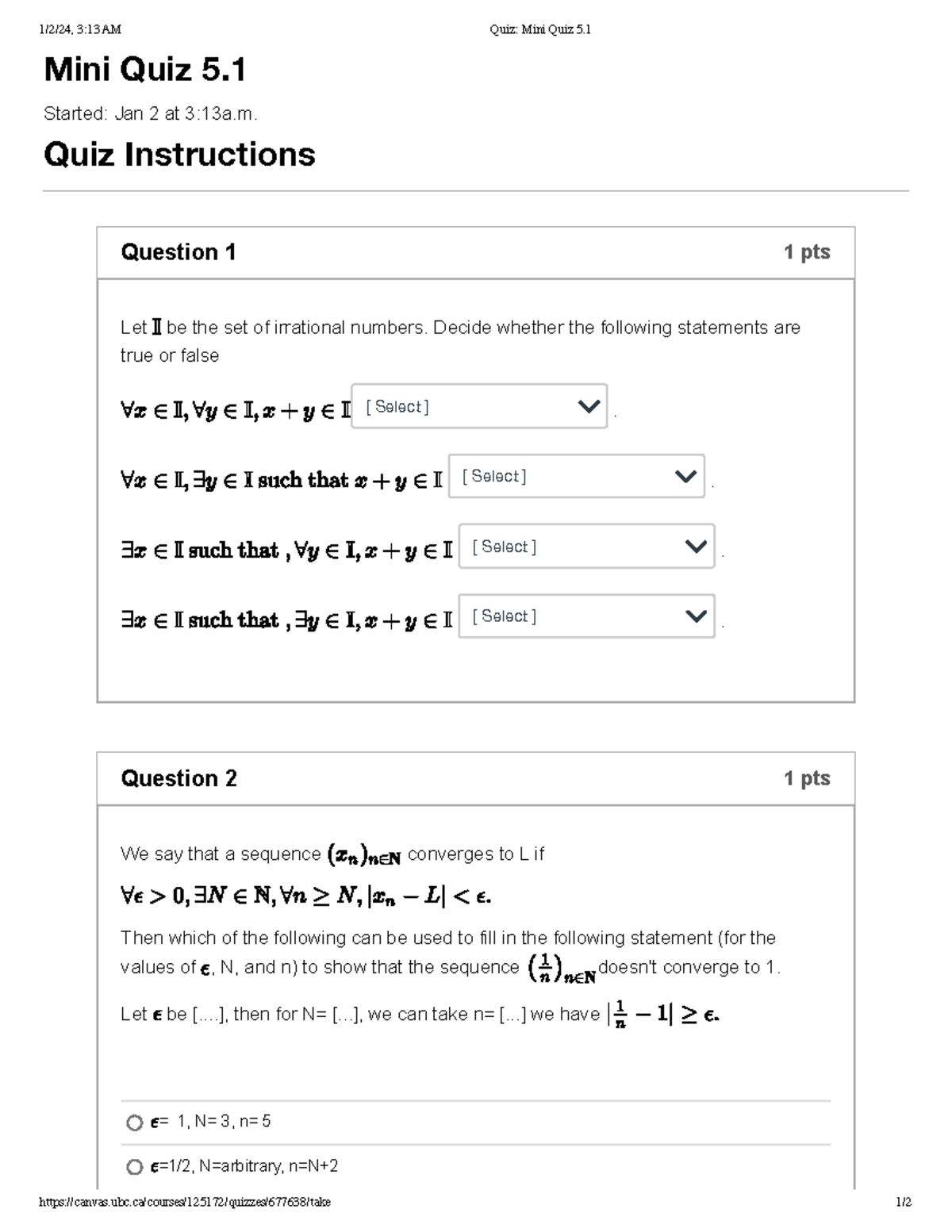Click the Question 1 header bar
Image resolution: width=952 pixels, height=1232 pixels.
pyautogui.click(x=476, y=251)
